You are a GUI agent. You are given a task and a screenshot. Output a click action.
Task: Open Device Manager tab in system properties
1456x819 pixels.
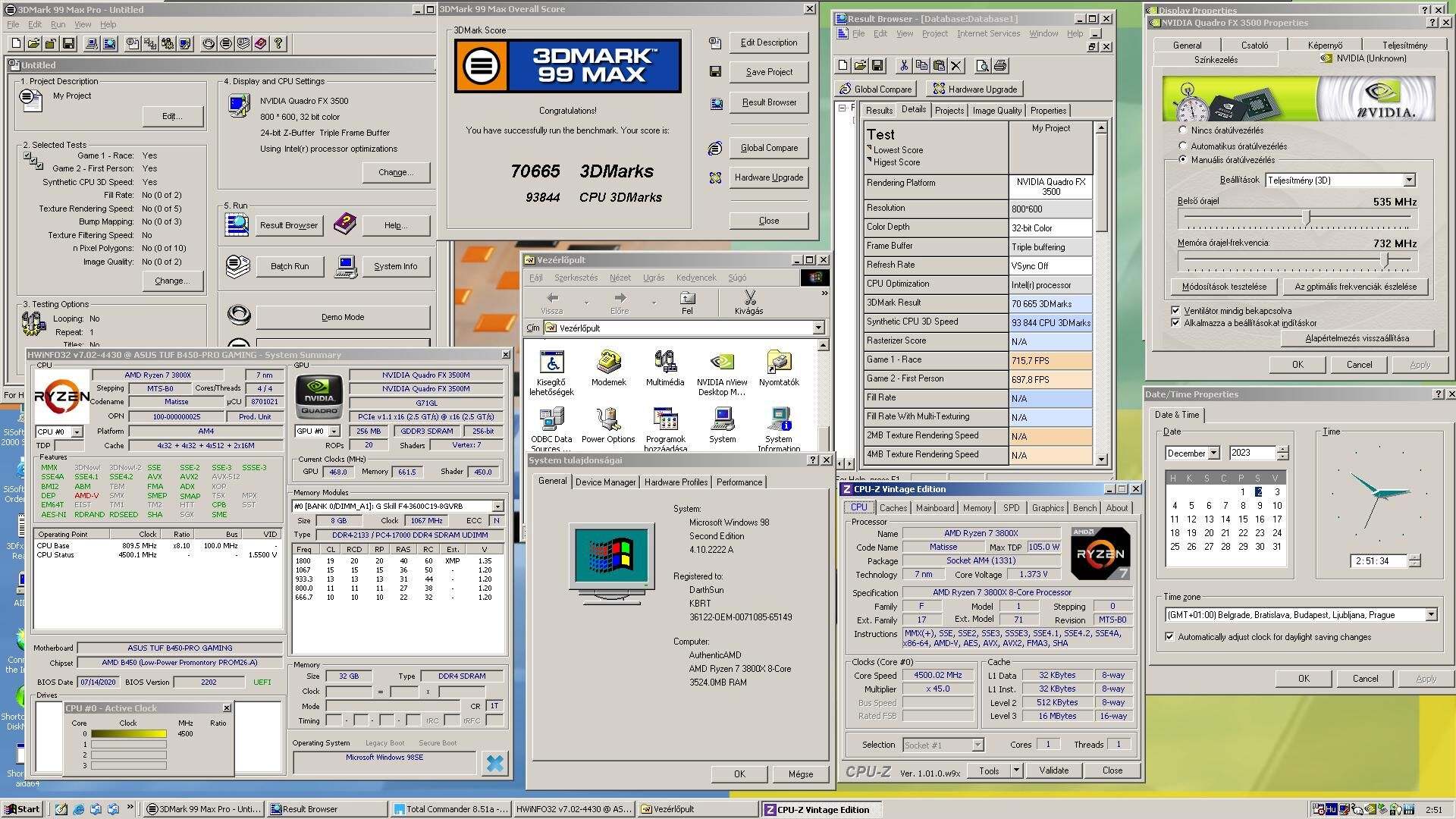coord(605,482)
